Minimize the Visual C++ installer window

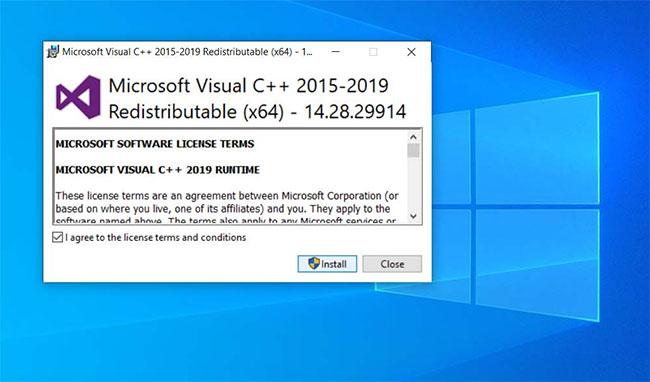336,52
